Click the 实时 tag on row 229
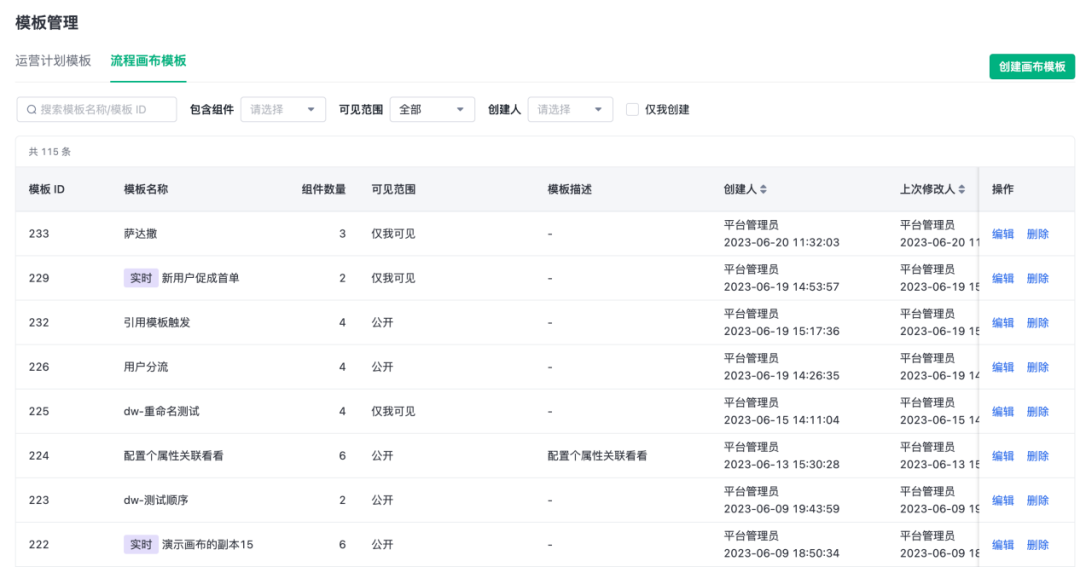 (x=141, y=278)
